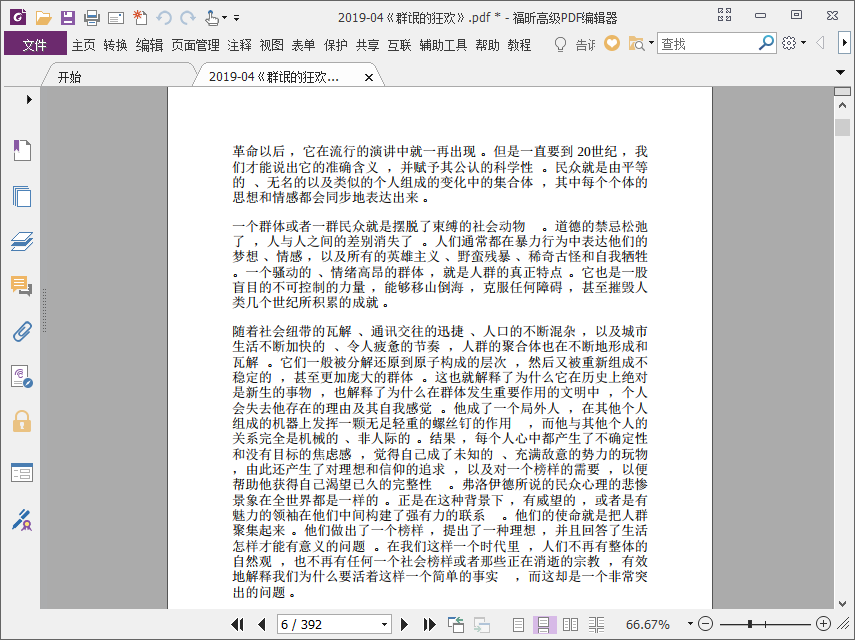
Task: Open the Security lock panel
Action: [x=22, y=421]
